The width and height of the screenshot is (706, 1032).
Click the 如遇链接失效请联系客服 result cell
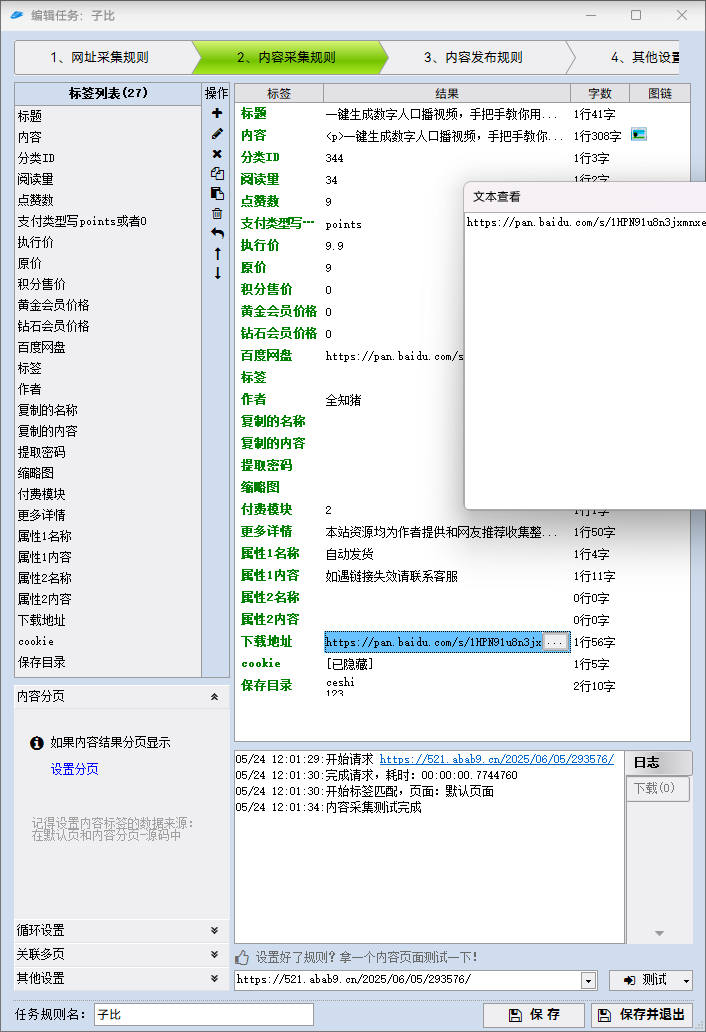pyautogui.click(x=391, y=577)
